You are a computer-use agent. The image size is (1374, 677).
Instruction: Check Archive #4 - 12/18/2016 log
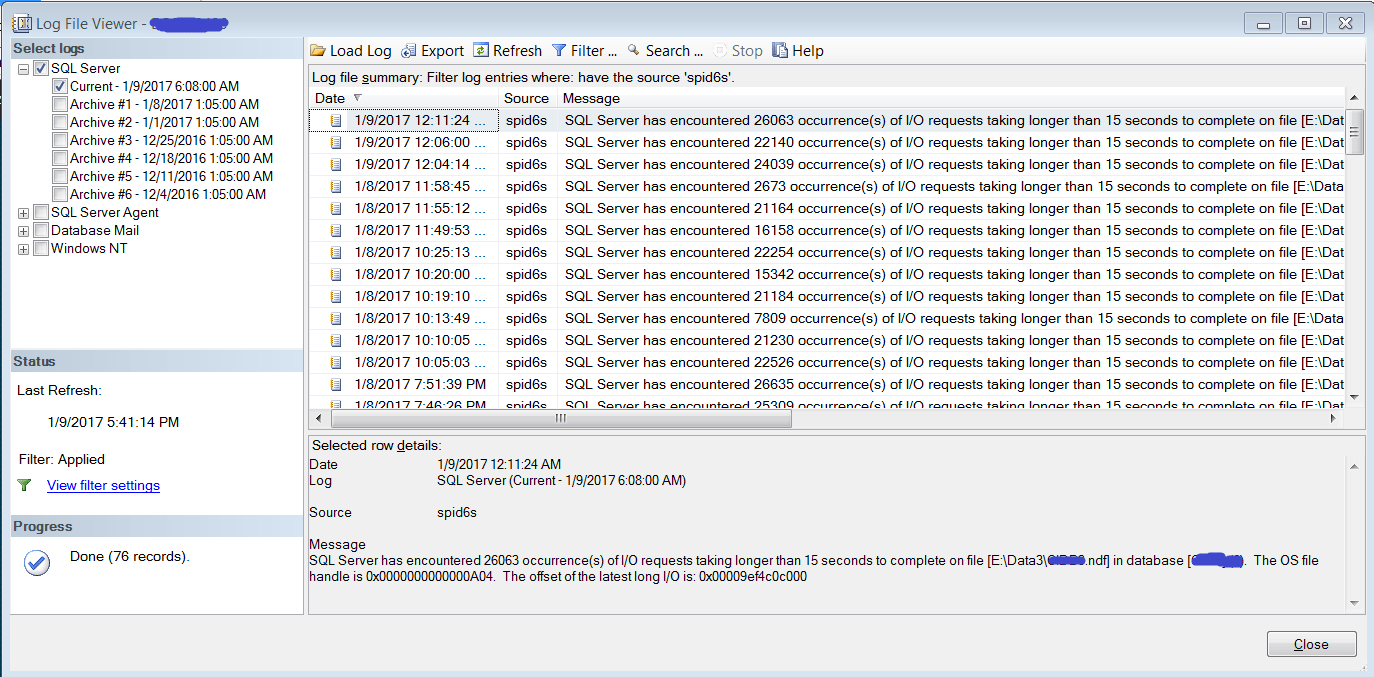pos(60,159)
